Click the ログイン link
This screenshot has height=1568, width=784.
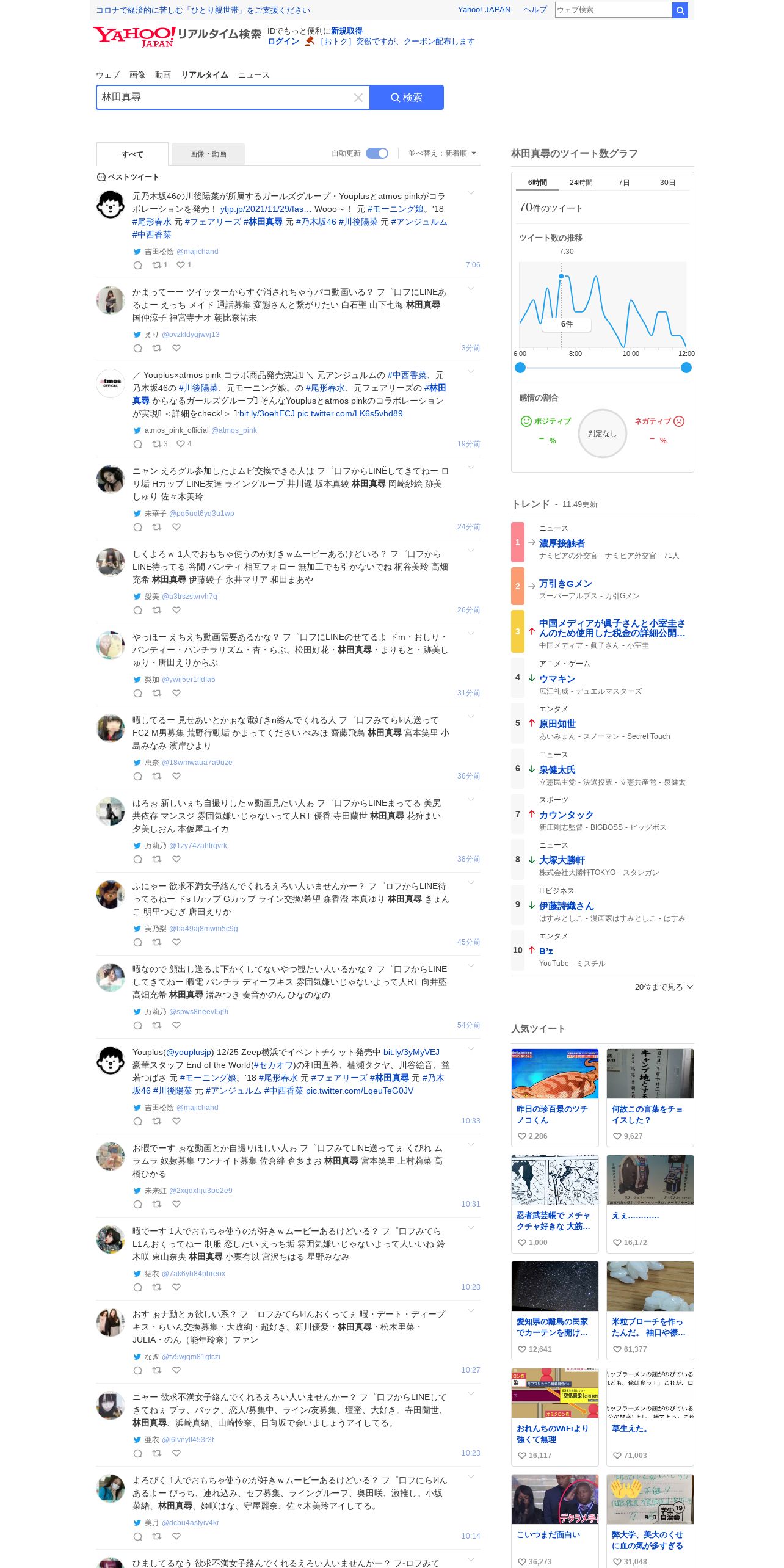283,42
